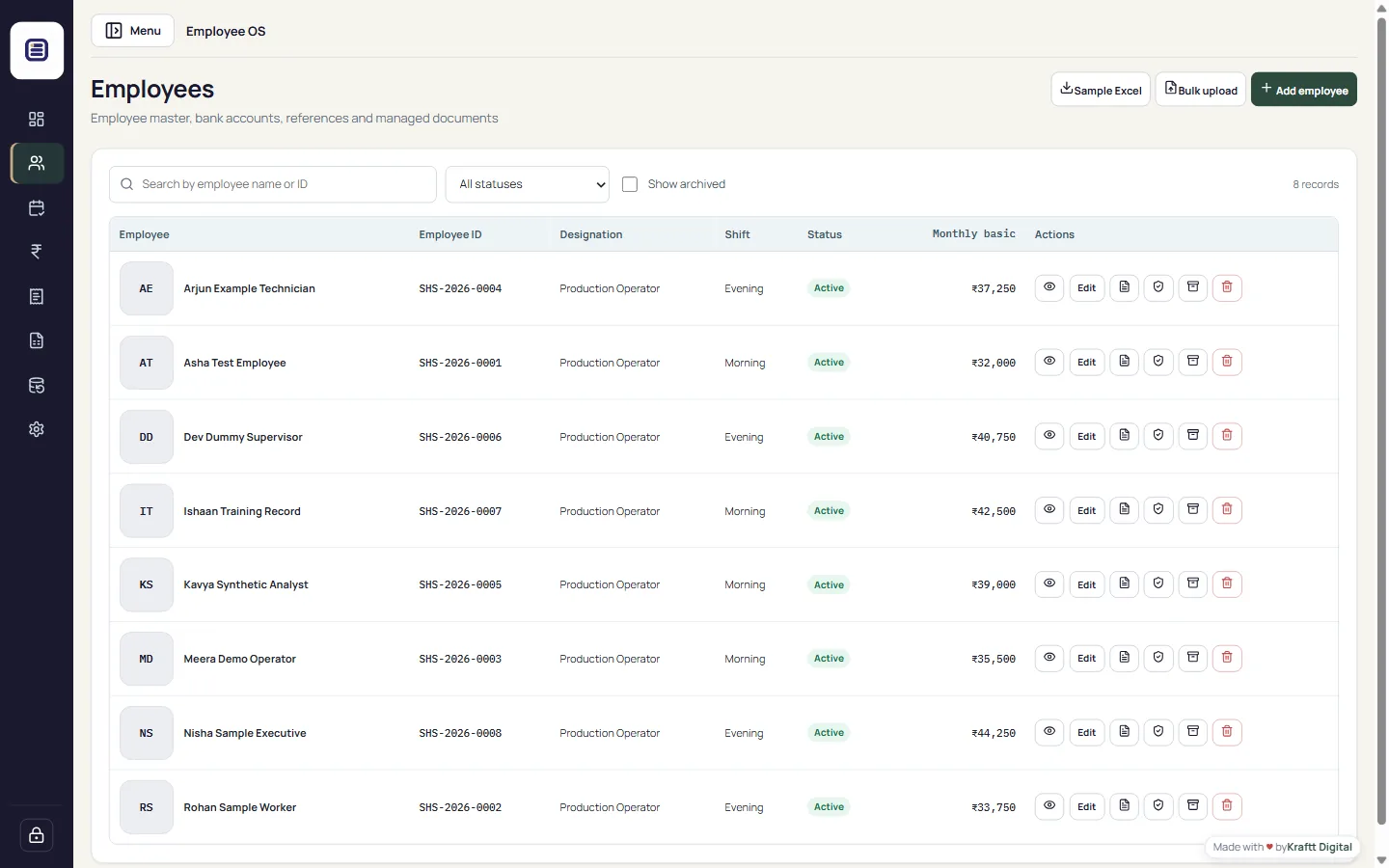Viewport: 1389px width, 868px height.
Task: Click the MD avatar thumbnail
Action: click(x=147, y=659)
